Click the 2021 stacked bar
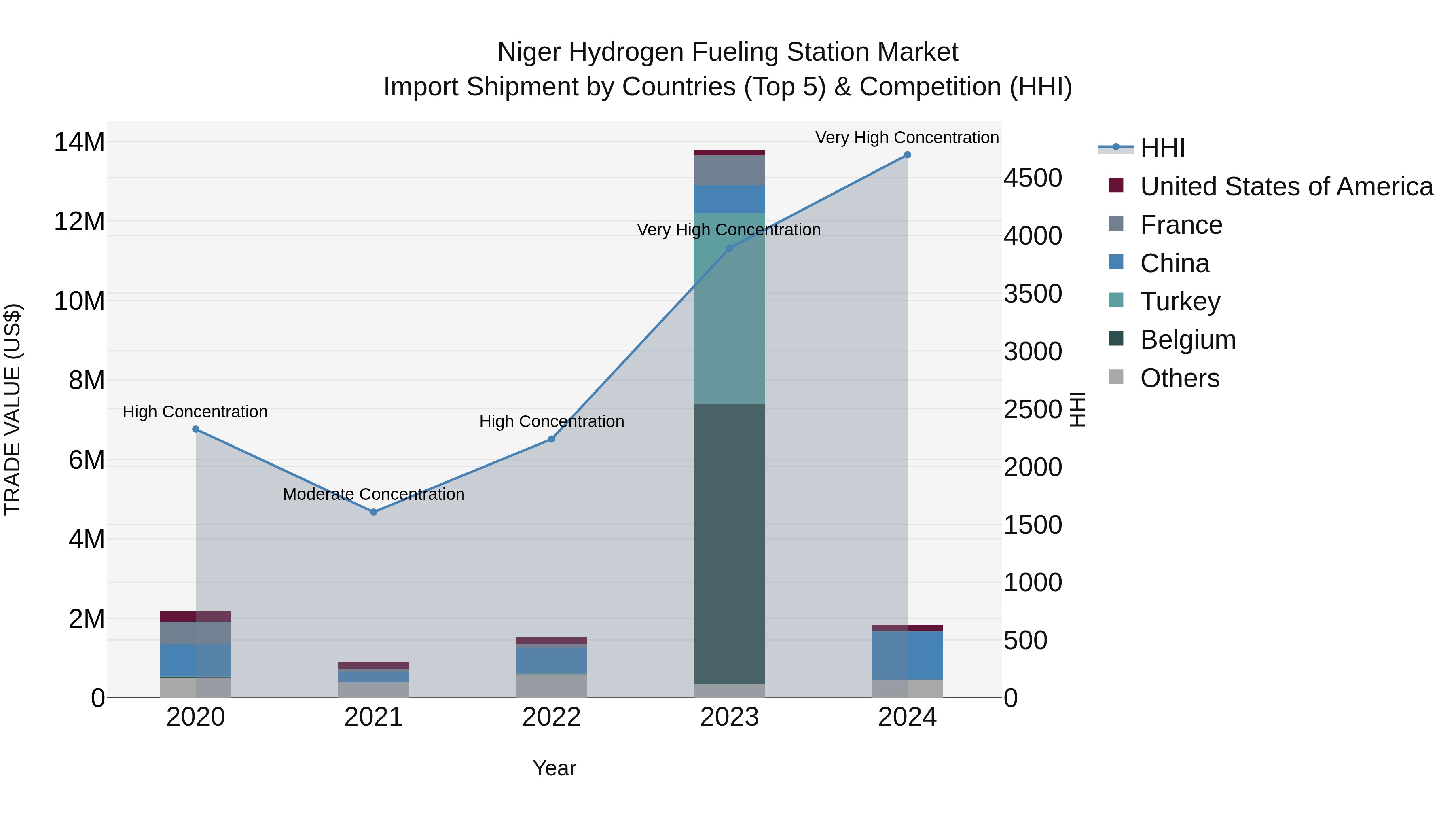Viewport: 1456px width, 819px height. tap(374, 680)
